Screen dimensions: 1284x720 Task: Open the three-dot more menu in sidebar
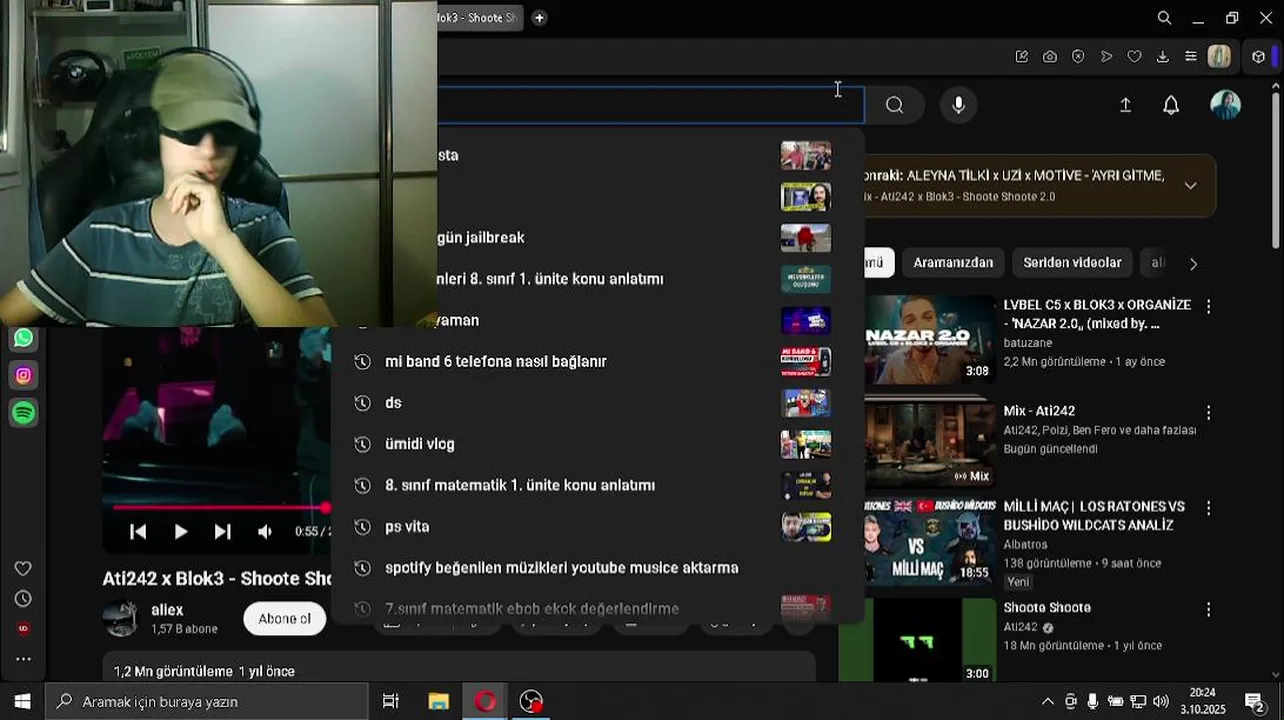click(23, 659)
